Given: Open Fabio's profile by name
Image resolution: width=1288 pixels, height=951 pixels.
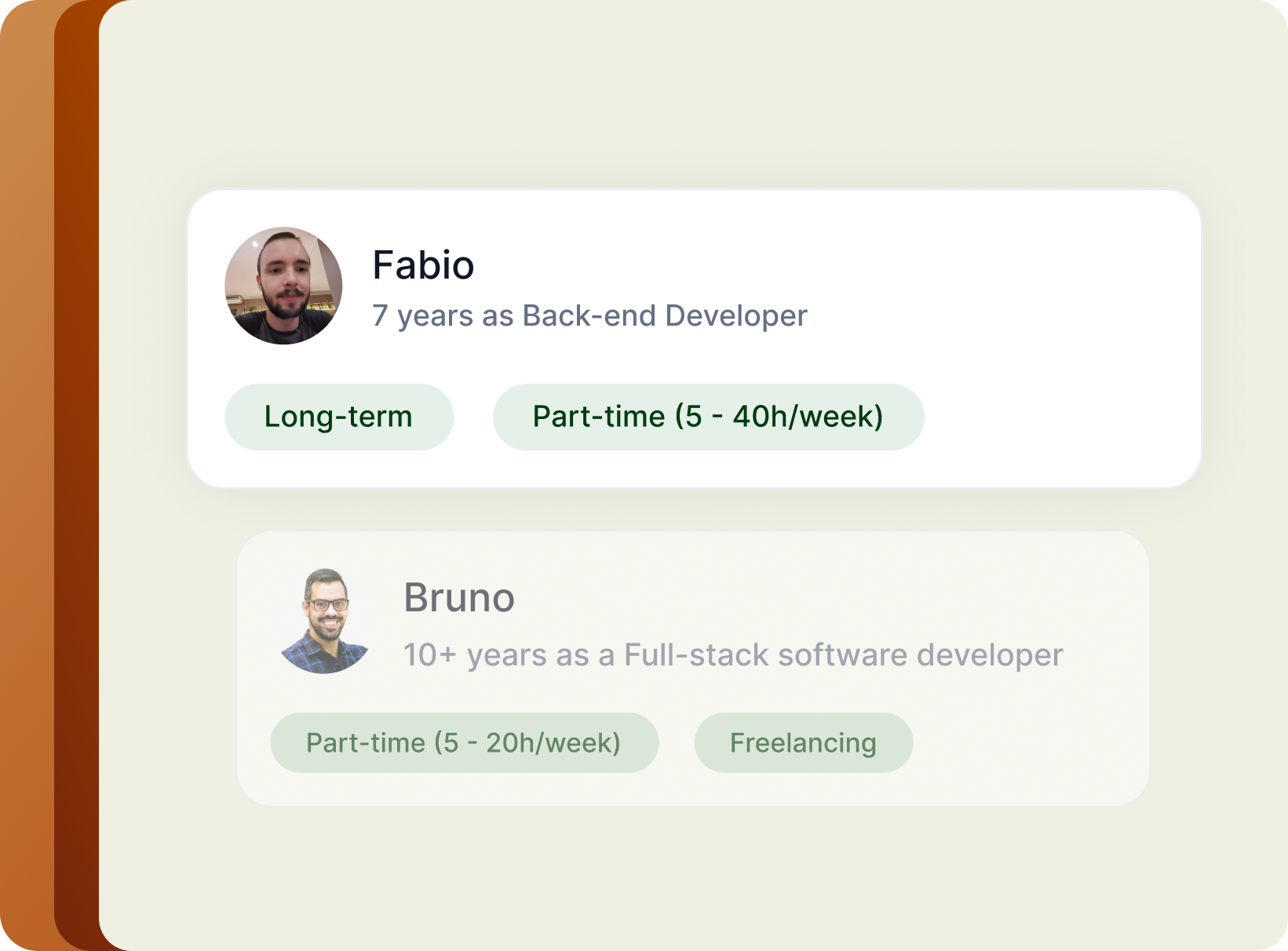Looking at the screenshot, I should click(x=423, y=265).
